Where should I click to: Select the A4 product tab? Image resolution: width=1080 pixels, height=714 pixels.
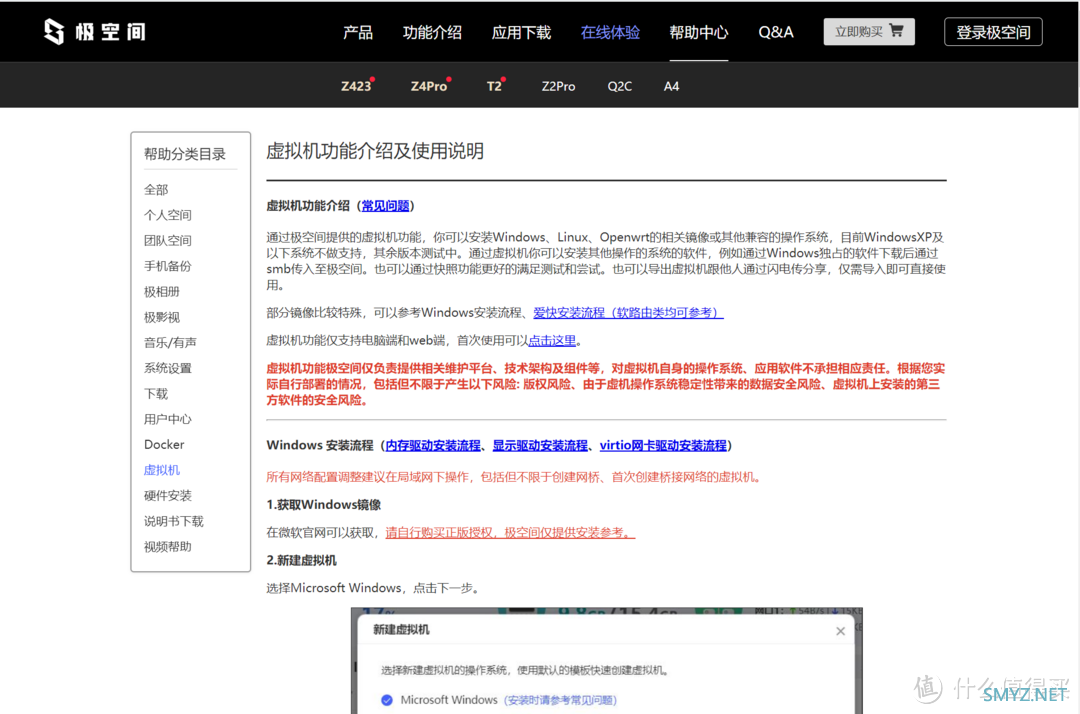click(x=671, y=86)
